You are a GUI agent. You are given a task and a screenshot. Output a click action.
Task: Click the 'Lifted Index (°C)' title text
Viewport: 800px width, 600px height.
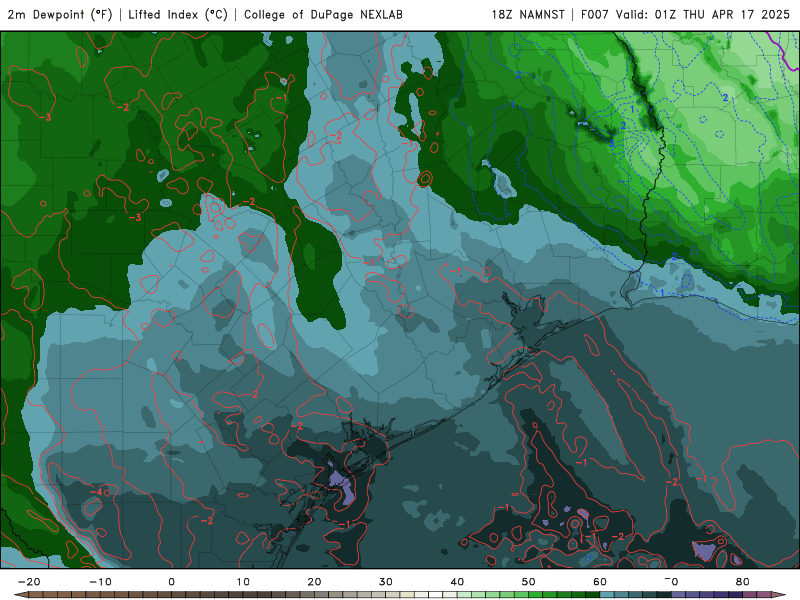point(178,15)
